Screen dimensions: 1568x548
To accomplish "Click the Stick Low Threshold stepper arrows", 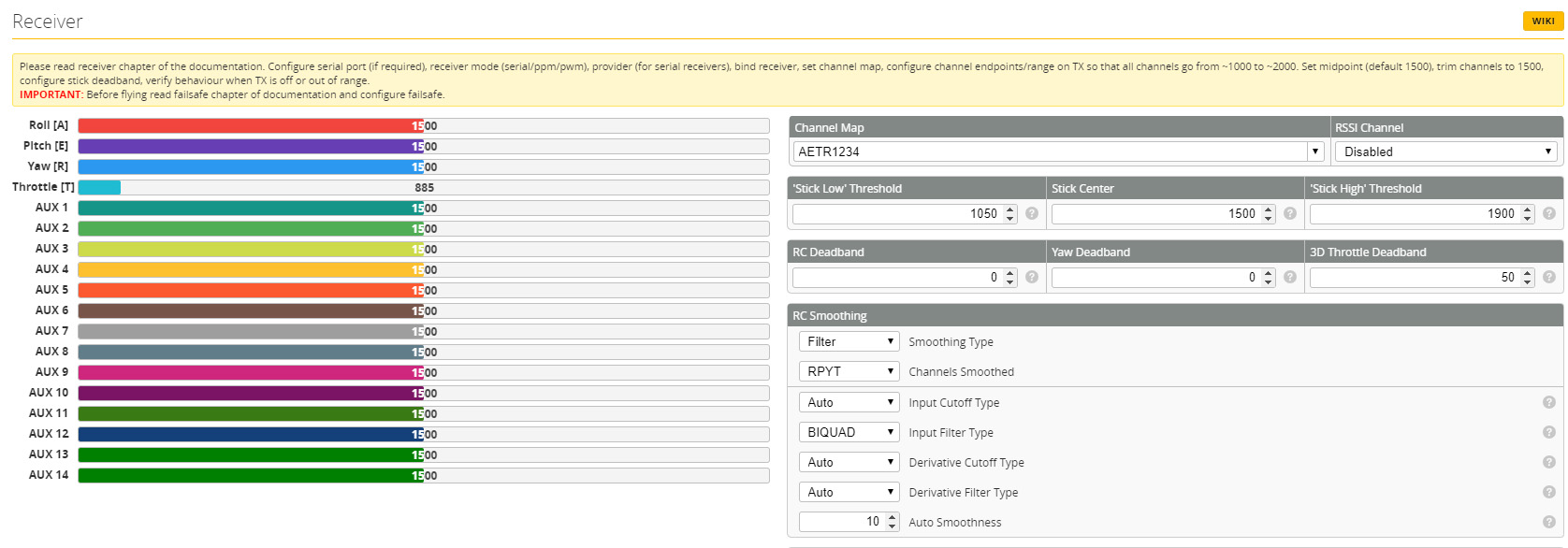I will tap(1009, 213).
